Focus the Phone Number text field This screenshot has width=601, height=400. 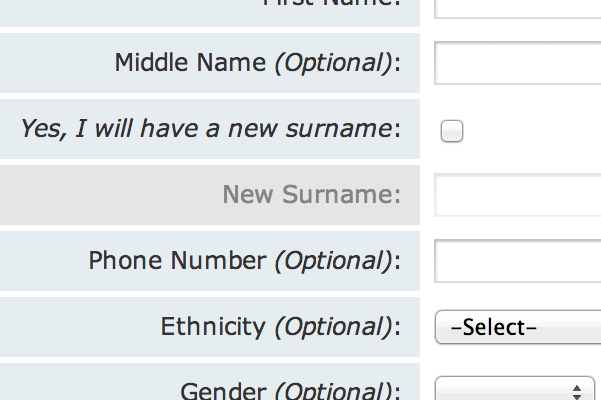click(518, 261)
